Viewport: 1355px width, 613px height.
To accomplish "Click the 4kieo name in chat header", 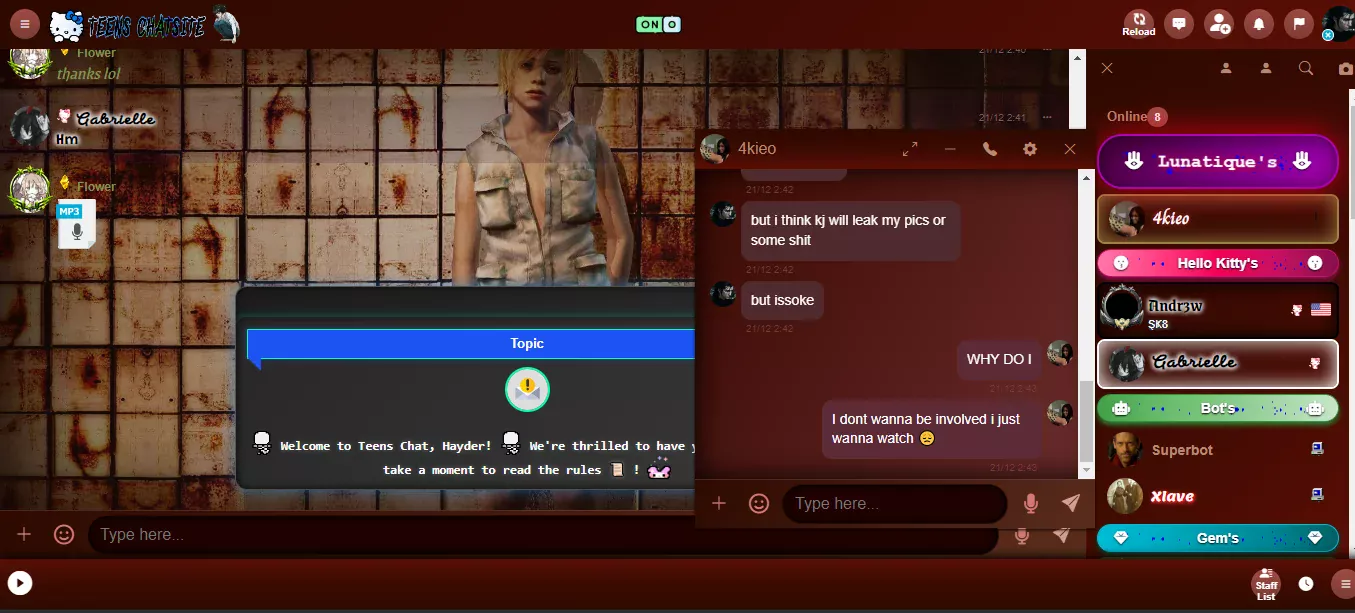I will [x=757, y=149].
